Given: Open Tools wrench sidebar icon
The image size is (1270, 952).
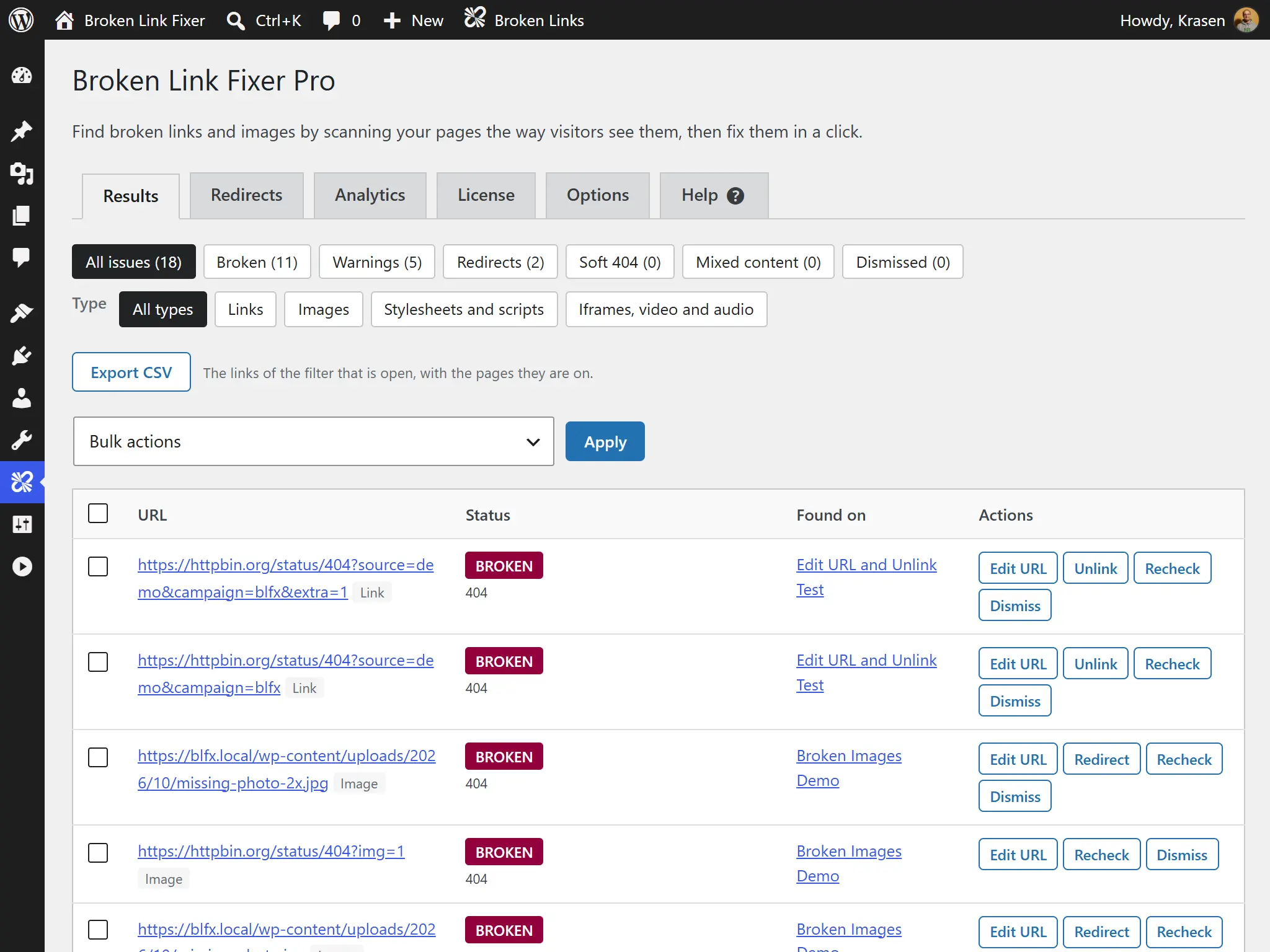Looking at the screenshot, I should coord(22,440).
